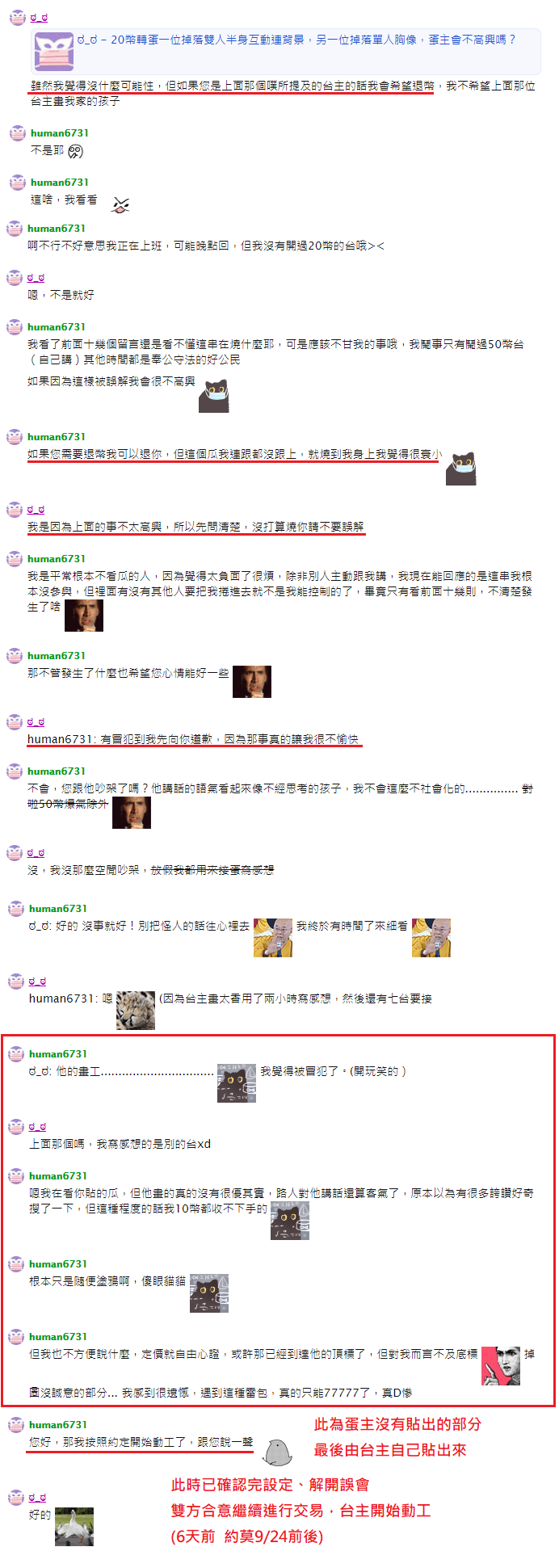Open the second monk sticker after 來細看
Image resolution: width=559 pixels, height=1568 pixels.
point(431,937)
